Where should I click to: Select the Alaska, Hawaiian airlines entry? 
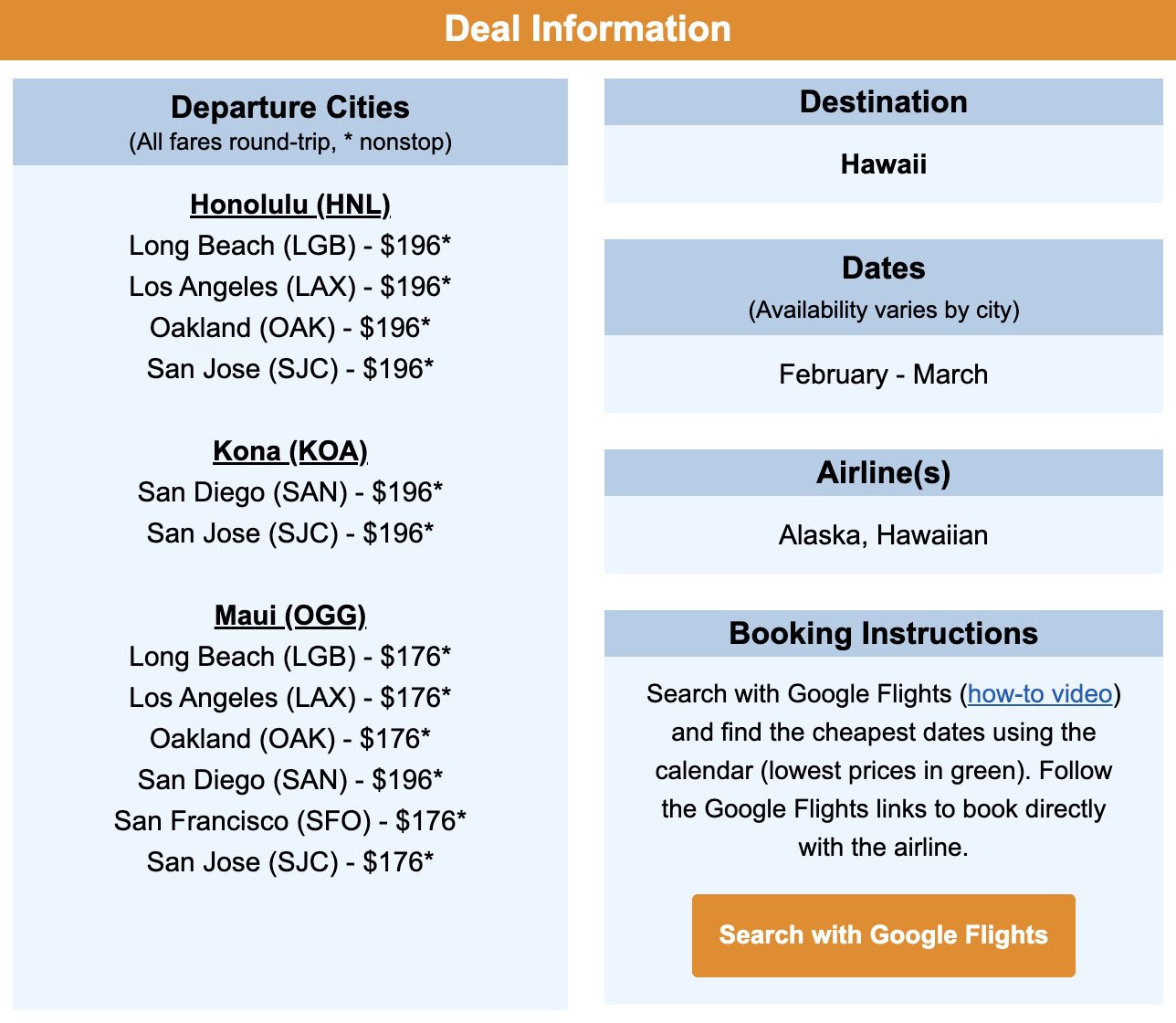883,534
